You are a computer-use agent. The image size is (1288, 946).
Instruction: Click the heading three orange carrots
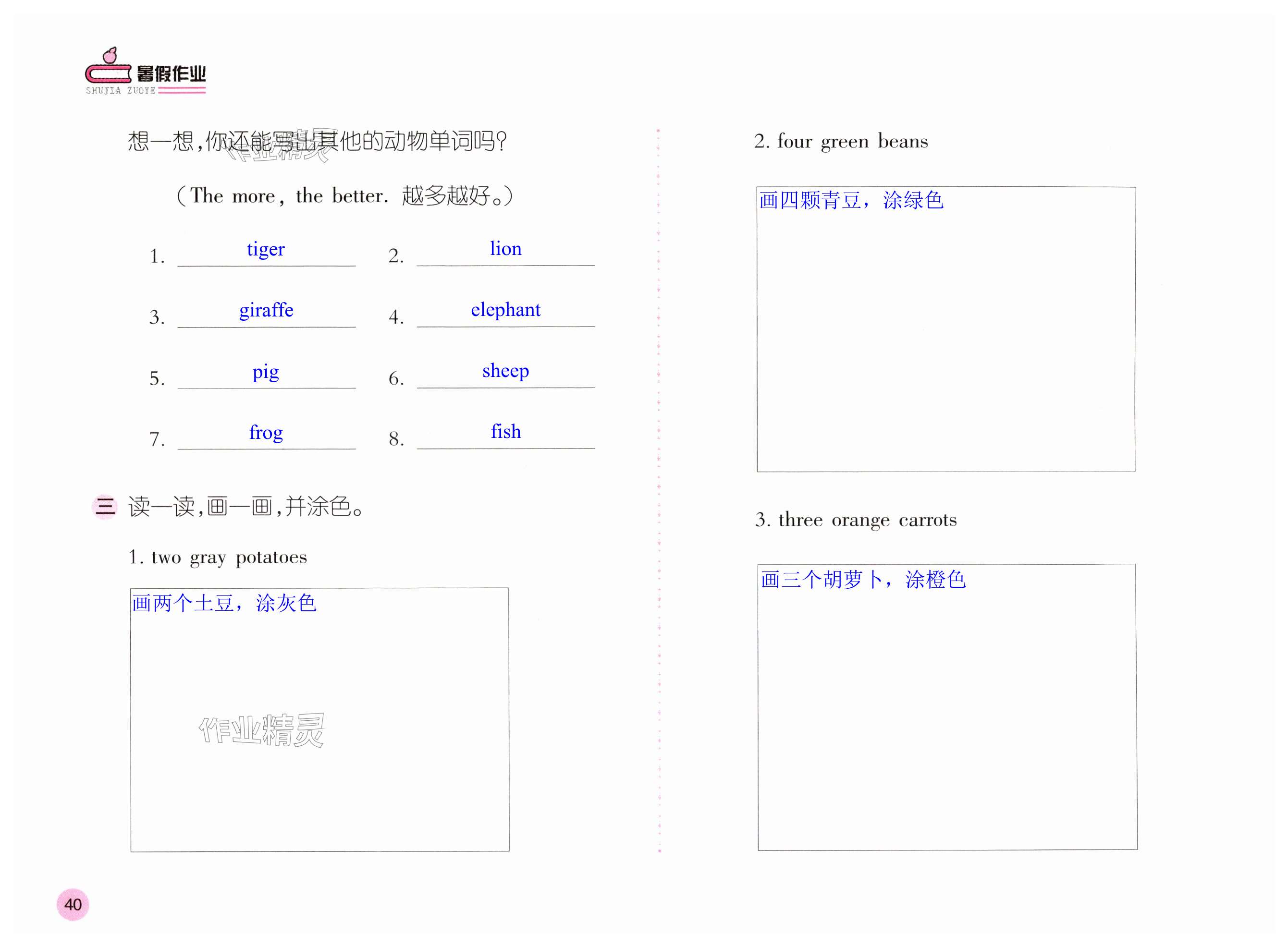(x=856, y=520)
